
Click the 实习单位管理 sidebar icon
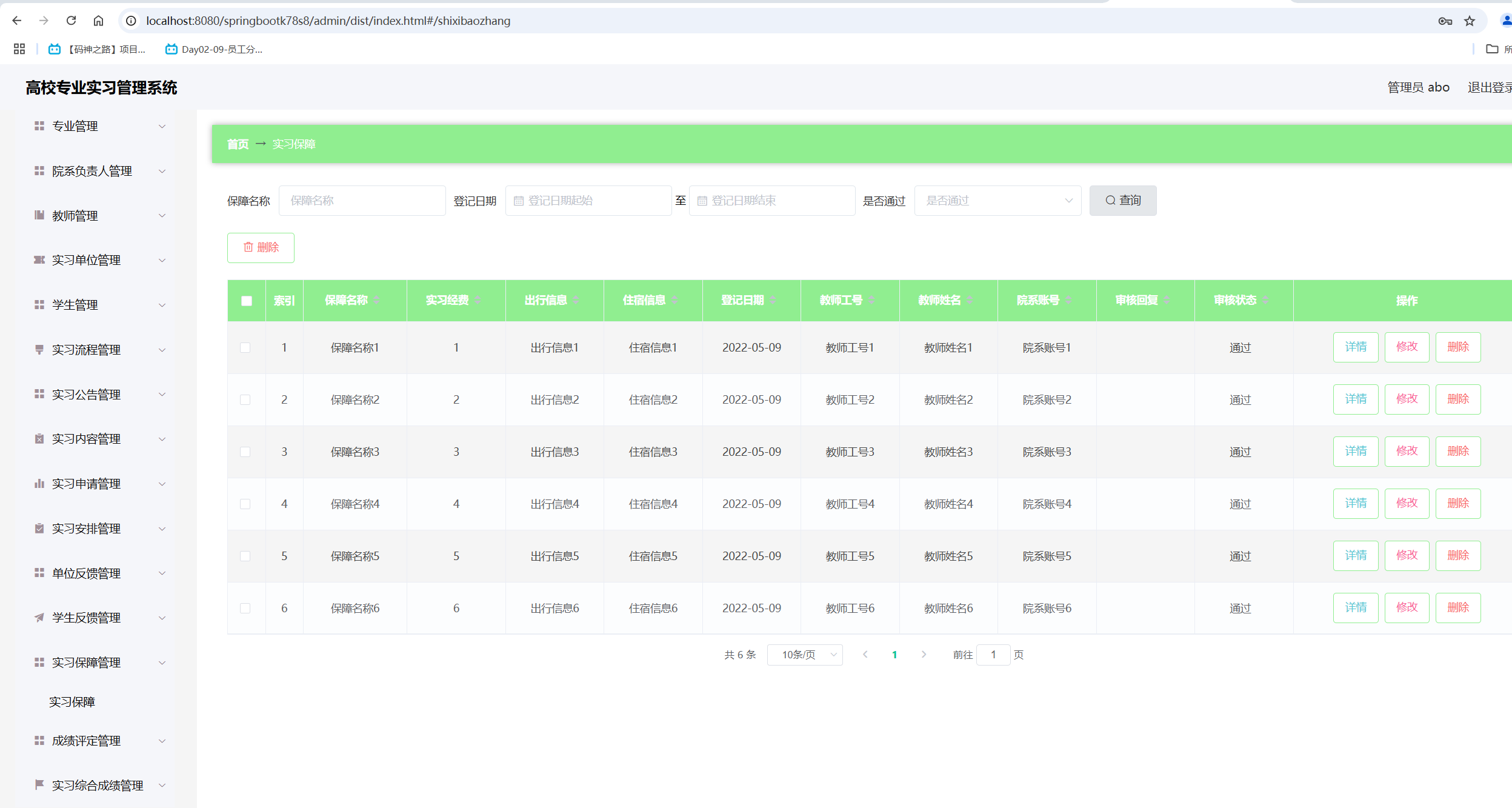click(x=39, y=259)
